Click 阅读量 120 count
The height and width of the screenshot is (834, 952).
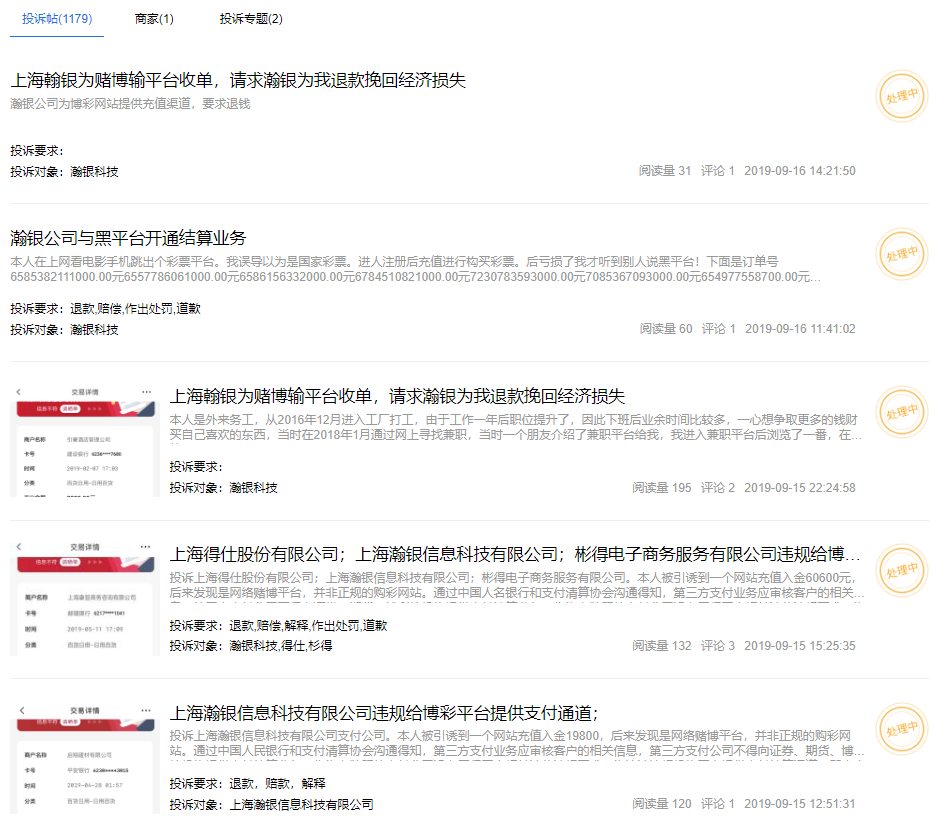point(662,804)
